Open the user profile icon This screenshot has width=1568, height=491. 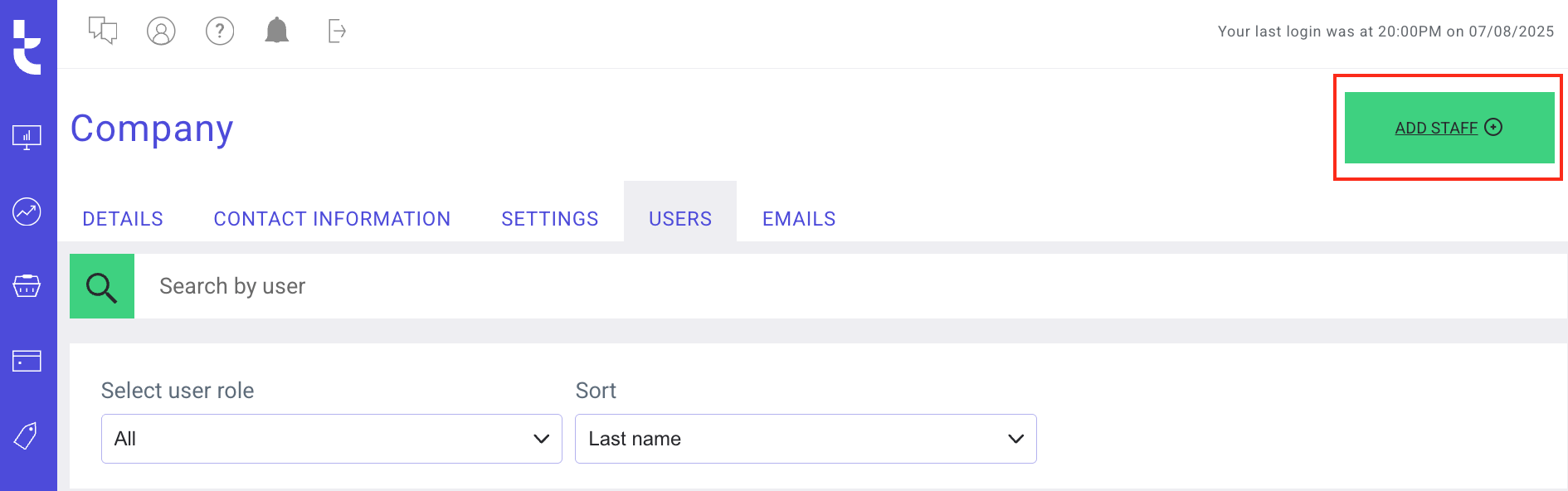[x=161, y=32]
